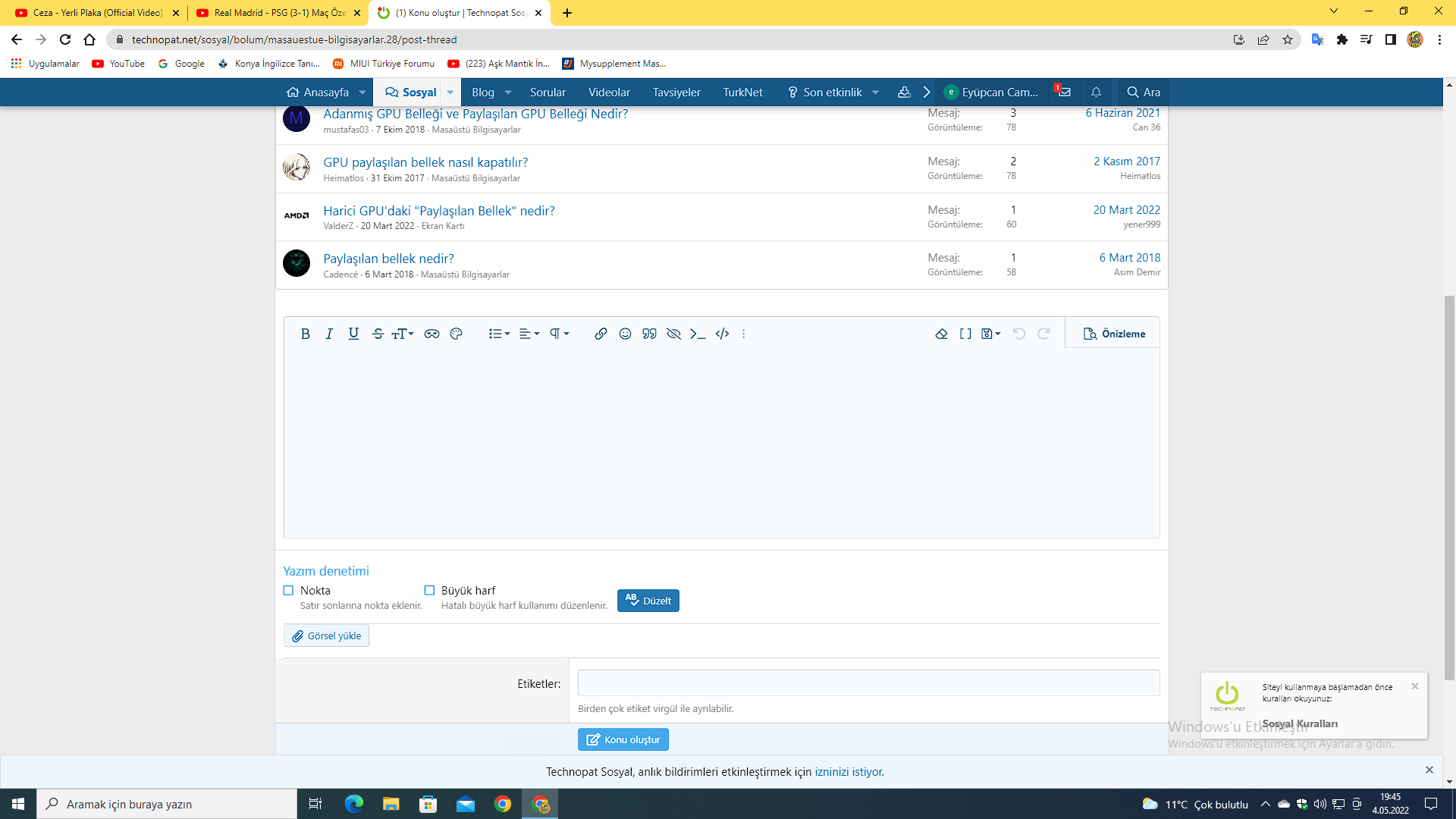Click the Konu oluştur button
1456x819 pixels.
point(623,739)
